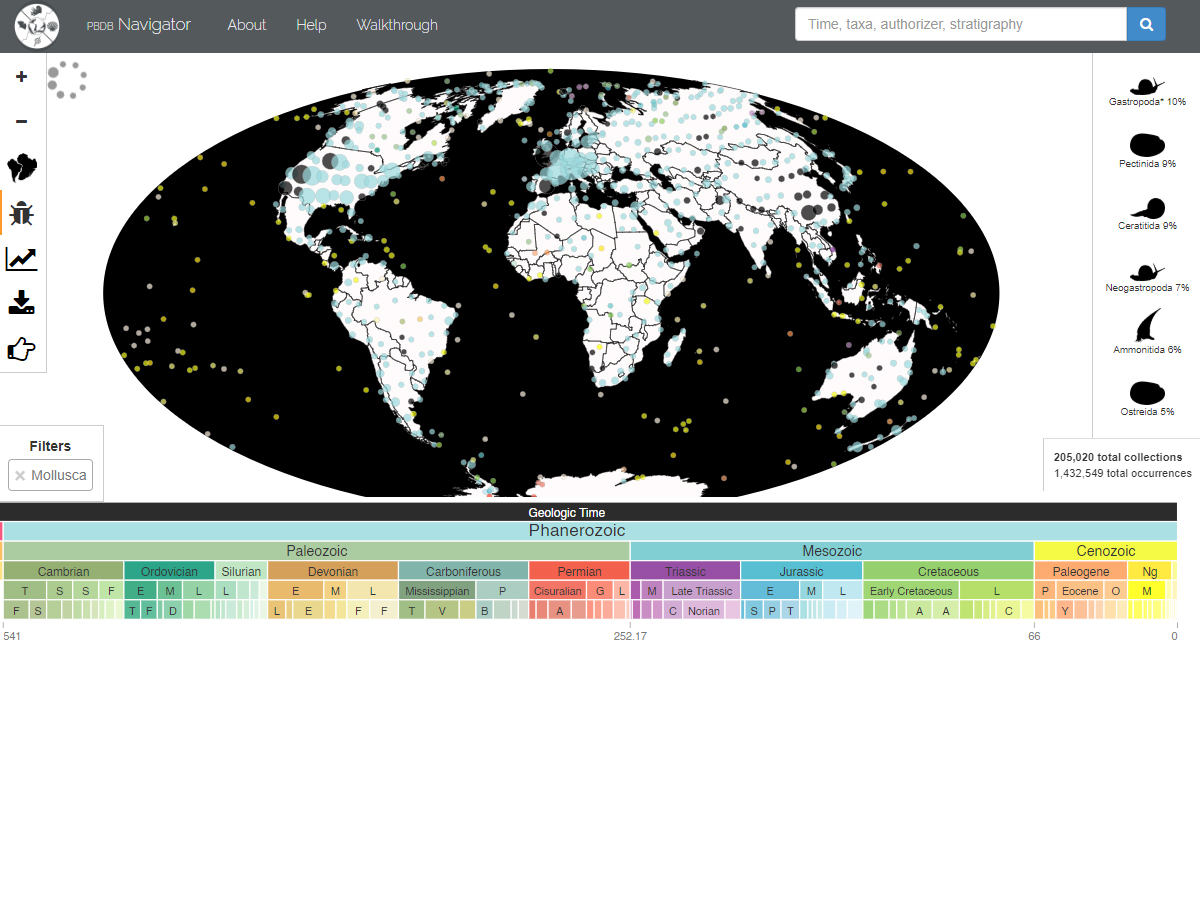Viewport: 1200px width, 900px height.
Task: Select the Ammonitida taxon silhouette
Action: 1147,327
